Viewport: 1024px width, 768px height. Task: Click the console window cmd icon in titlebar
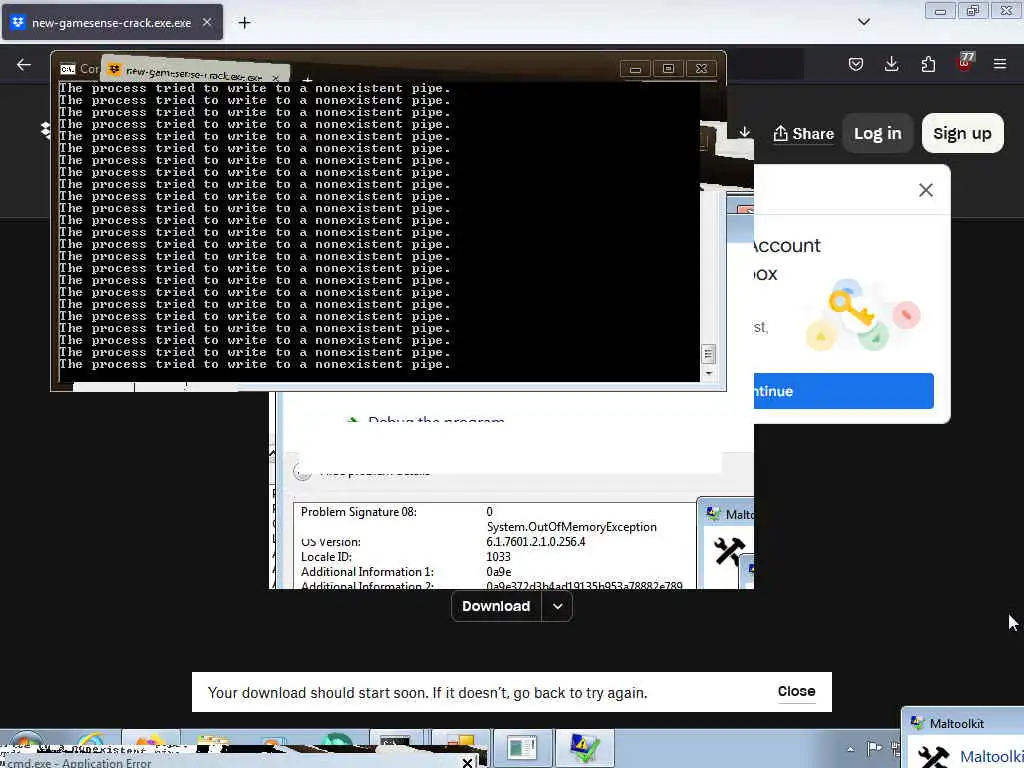click(67, 69)
